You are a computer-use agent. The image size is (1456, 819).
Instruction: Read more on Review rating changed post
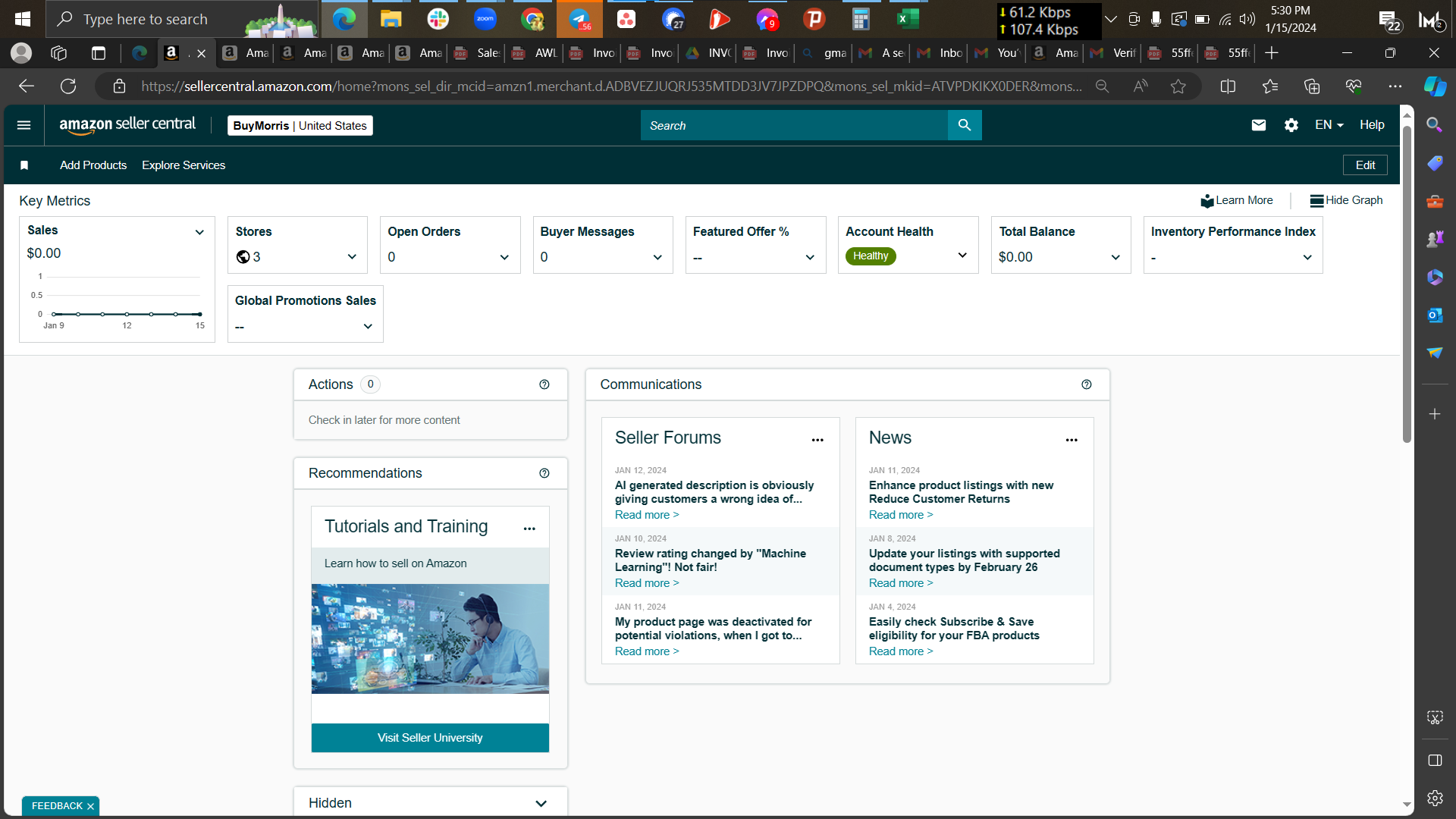(x=647, y=583)
